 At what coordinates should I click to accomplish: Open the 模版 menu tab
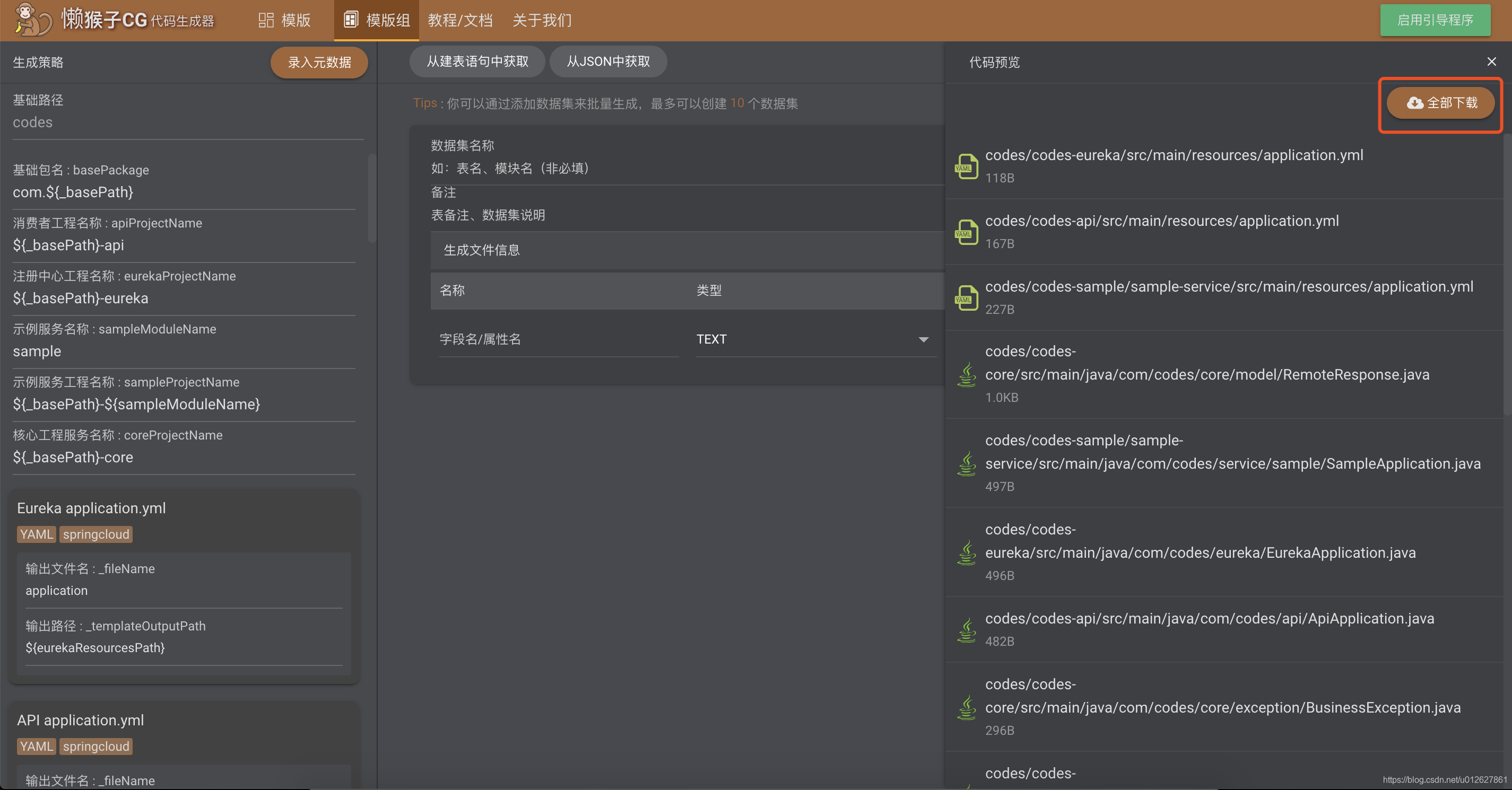[285, 20]
